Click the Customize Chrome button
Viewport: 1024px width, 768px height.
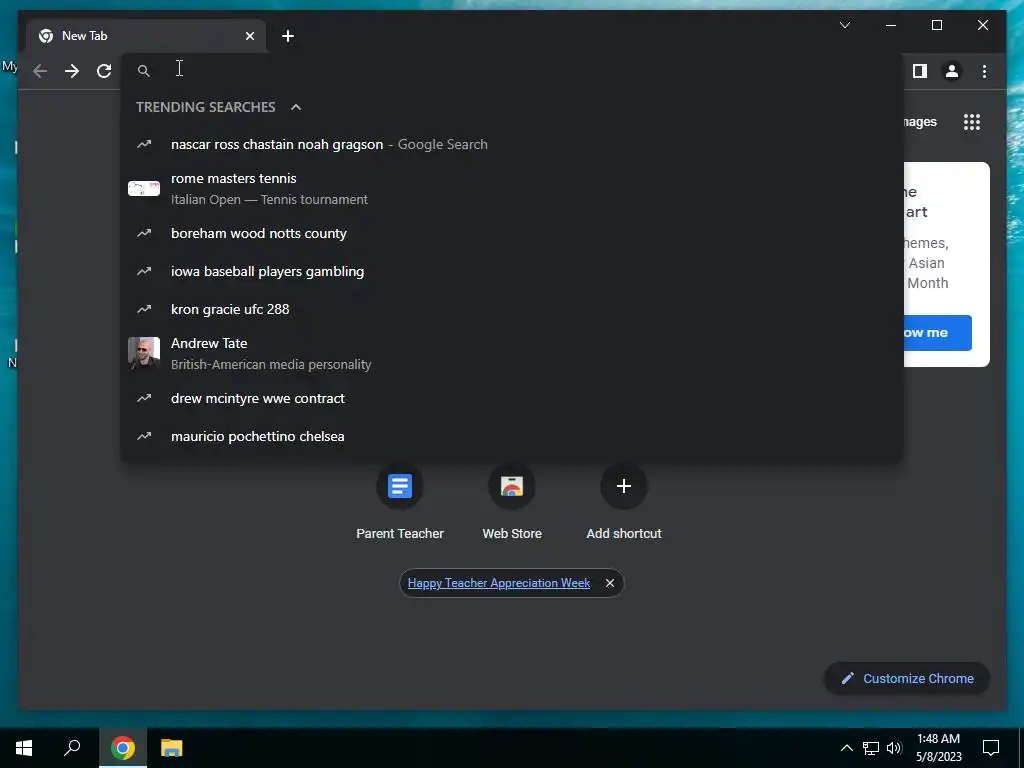907,679
